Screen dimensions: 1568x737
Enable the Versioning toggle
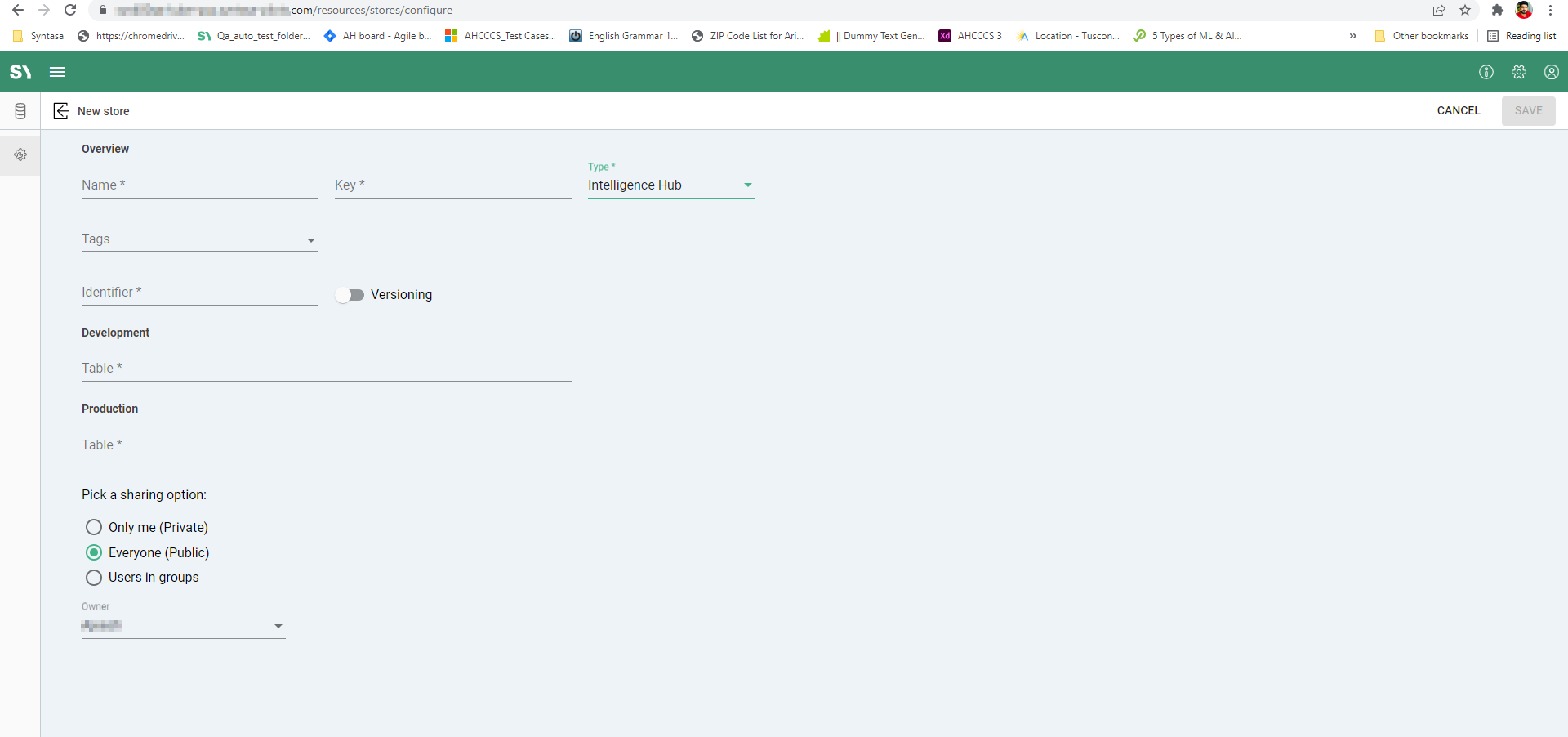350,295
